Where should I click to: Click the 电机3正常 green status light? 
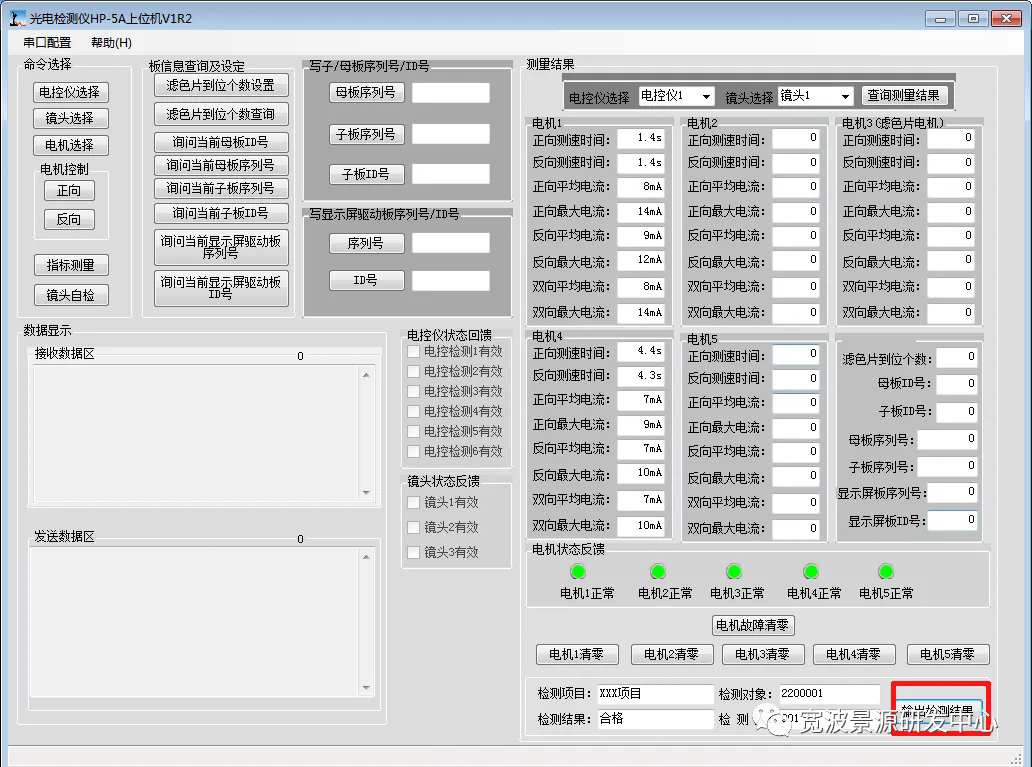tap(734, 571)
